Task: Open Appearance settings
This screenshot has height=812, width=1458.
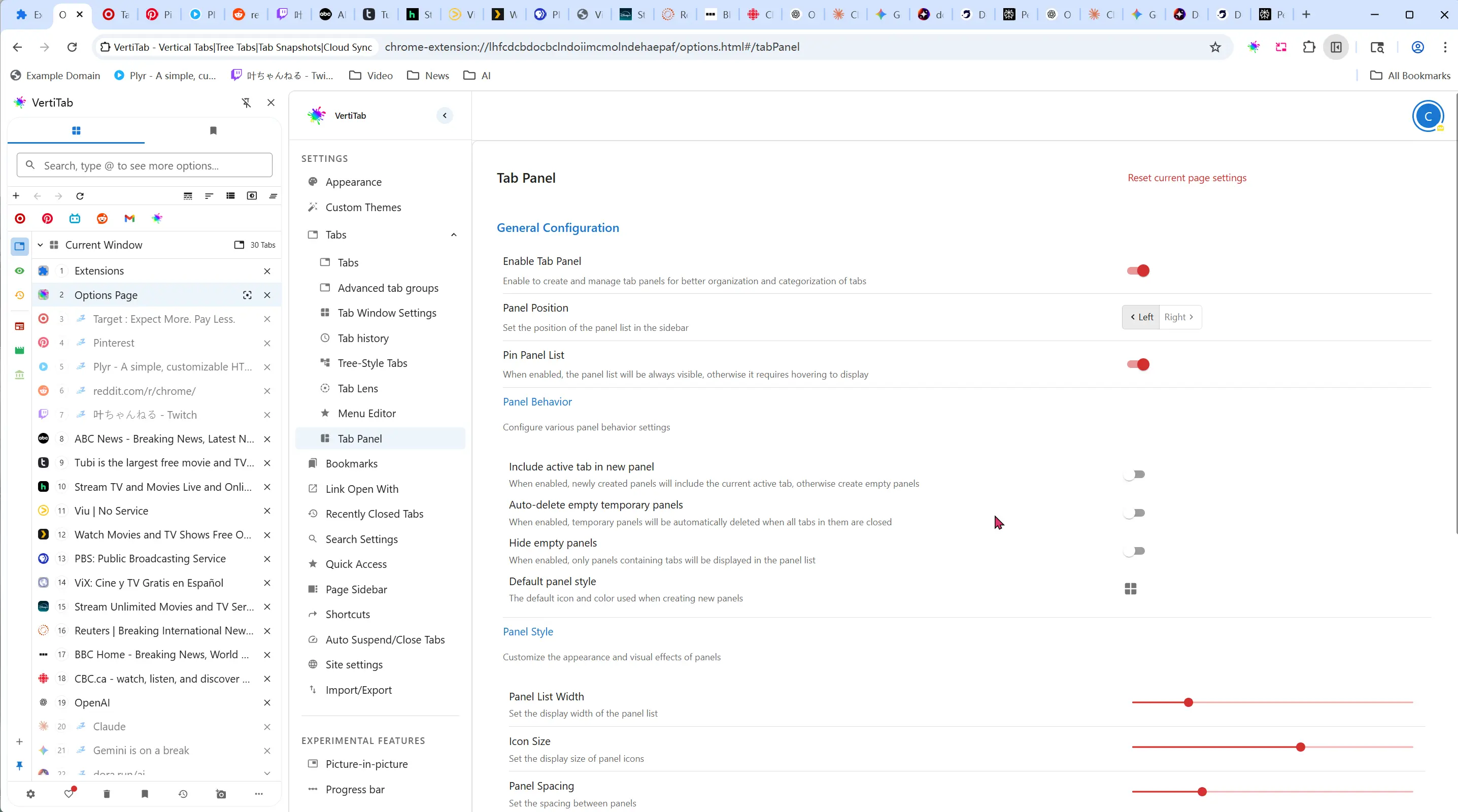Action: pos(380,182)
